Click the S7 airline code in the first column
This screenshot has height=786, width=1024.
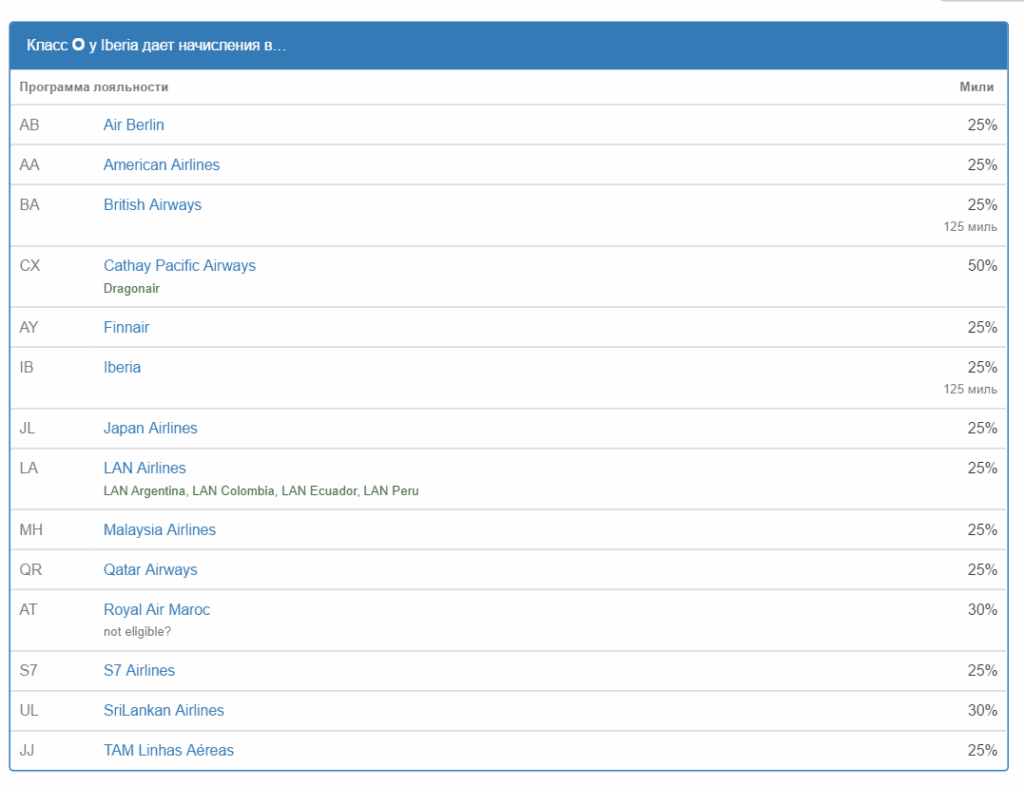point(28,670)
